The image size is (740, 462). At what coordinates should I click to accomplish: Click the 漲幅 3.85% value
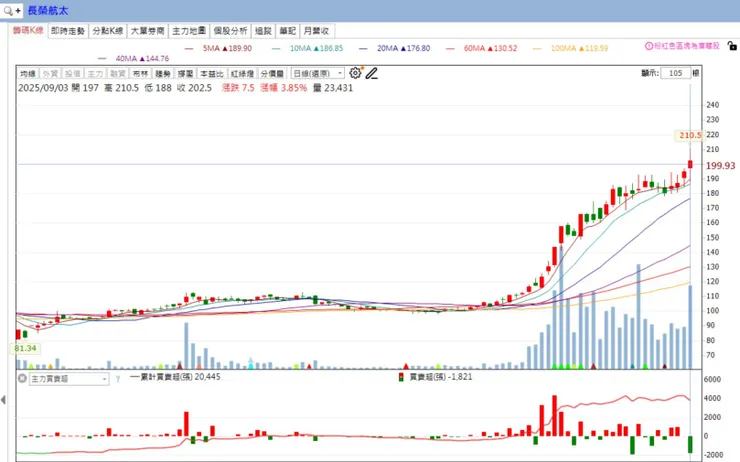[x=284, y=88]
